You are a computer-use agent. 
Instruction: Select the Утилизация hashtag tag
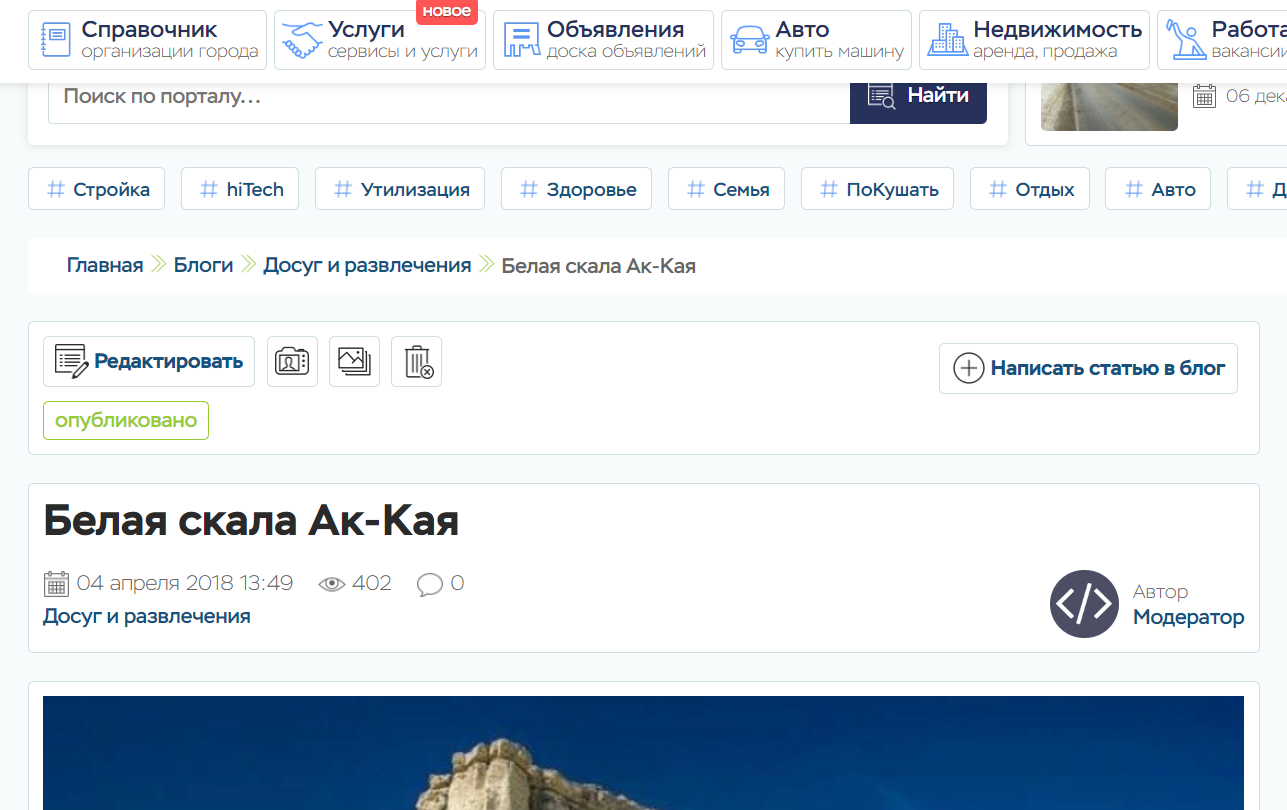[400, 189]
